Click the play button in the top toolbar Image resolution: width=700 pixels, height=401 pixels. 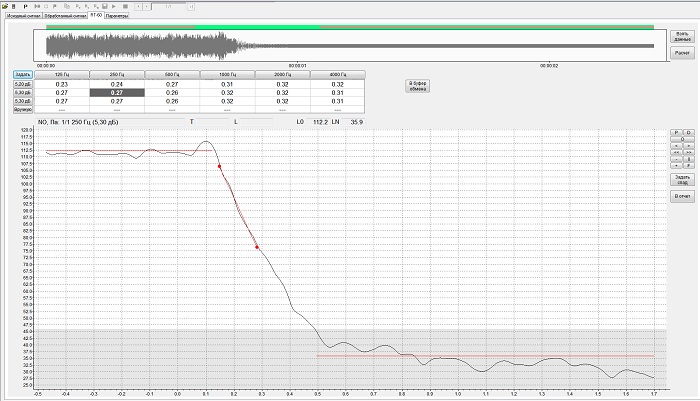click(x=113, y=6)
